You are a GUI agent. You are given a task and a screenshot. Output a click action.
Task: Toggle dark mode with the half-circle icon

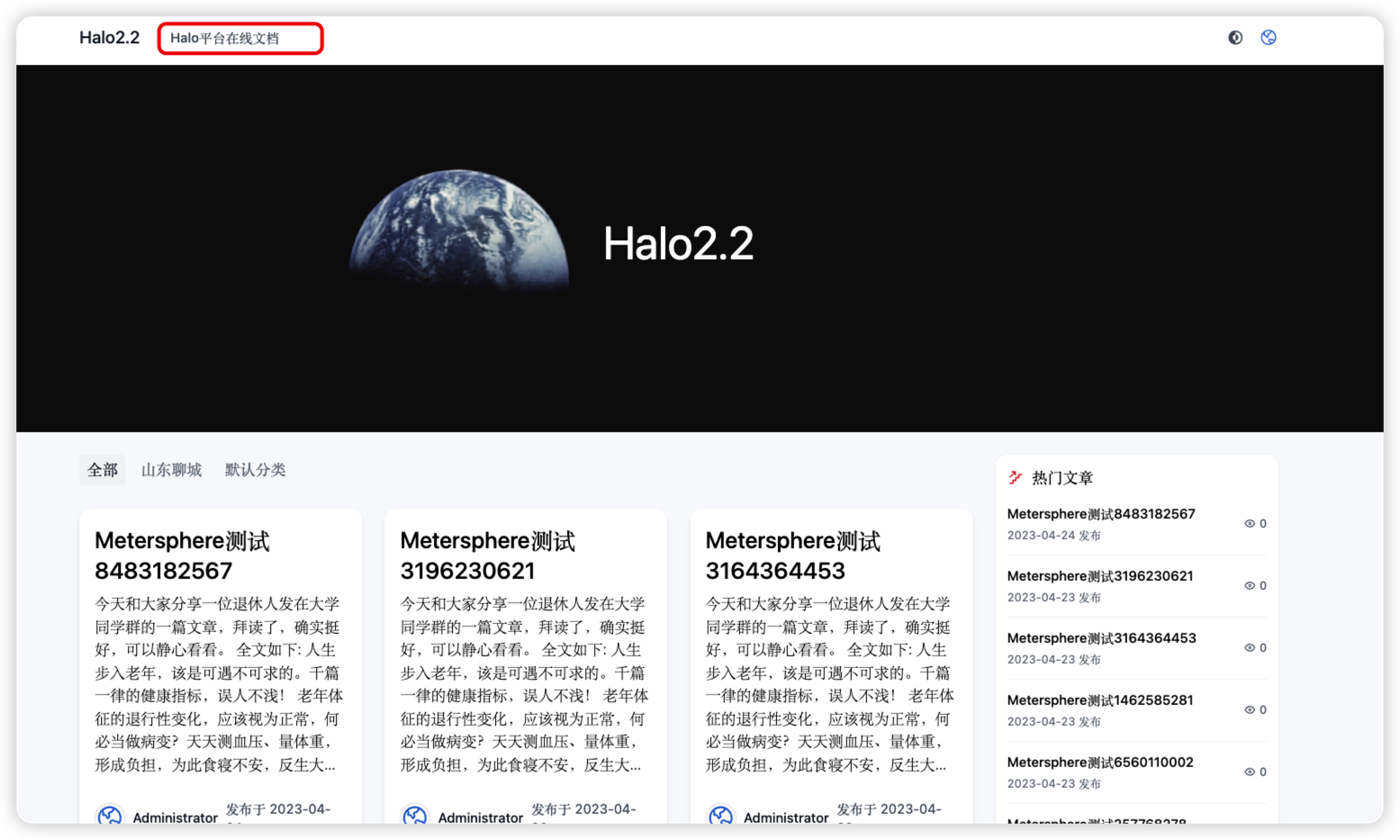click(x=1235, y=37)
